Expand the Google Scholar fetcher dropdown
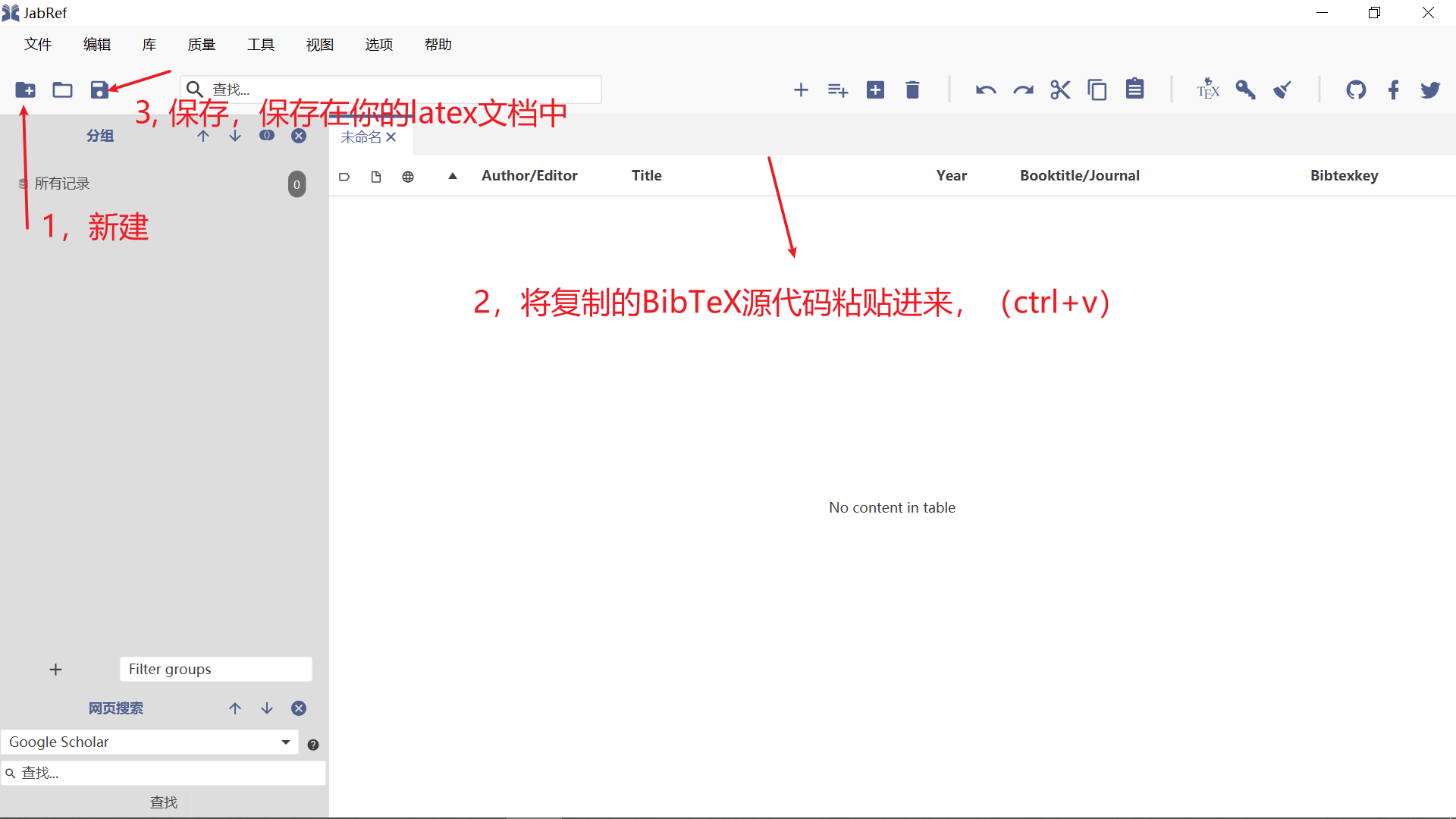 click(x=286, y=742)
